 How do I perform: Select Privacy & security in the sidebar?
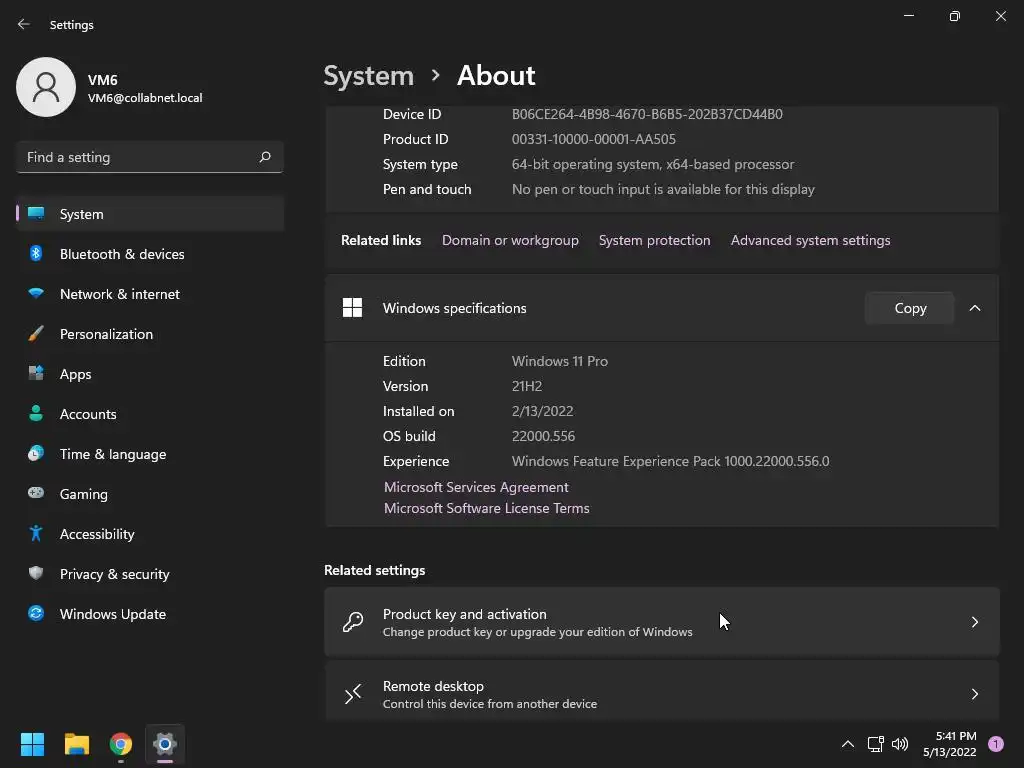tap(150, 574)
